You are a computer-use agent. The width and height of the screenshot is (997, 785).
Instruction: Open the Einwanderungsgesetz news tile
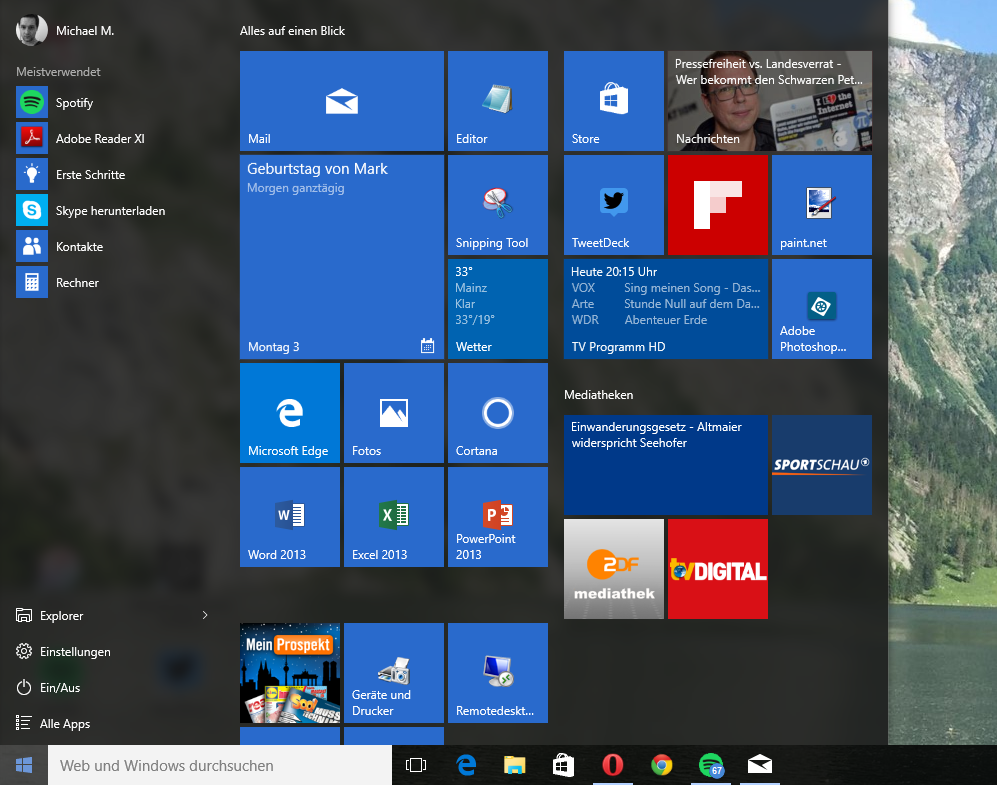(666, 465)
